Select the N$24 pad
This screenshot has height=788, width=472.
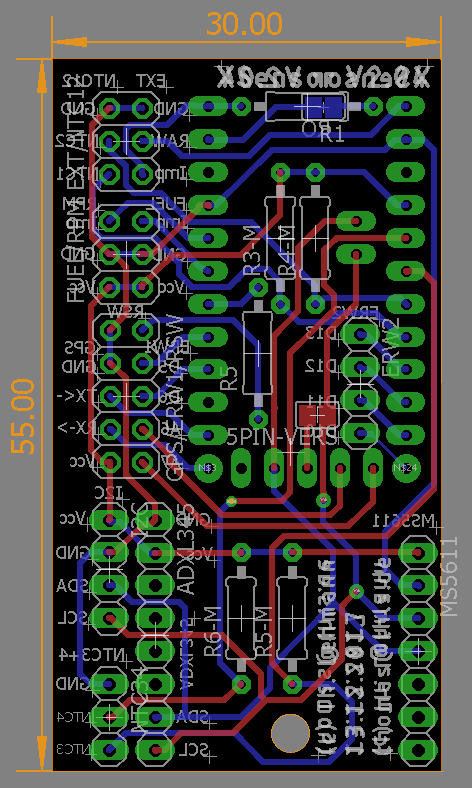pyautogui.click(x=406, y=467)
